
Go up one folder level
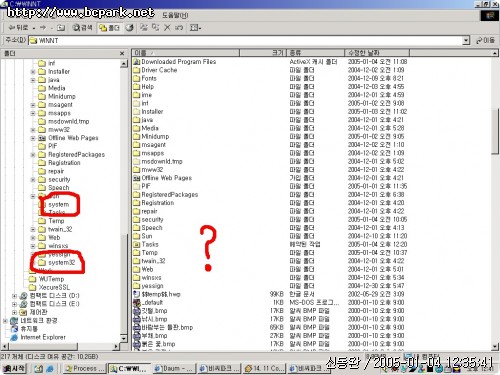click(x=61, y=28)
